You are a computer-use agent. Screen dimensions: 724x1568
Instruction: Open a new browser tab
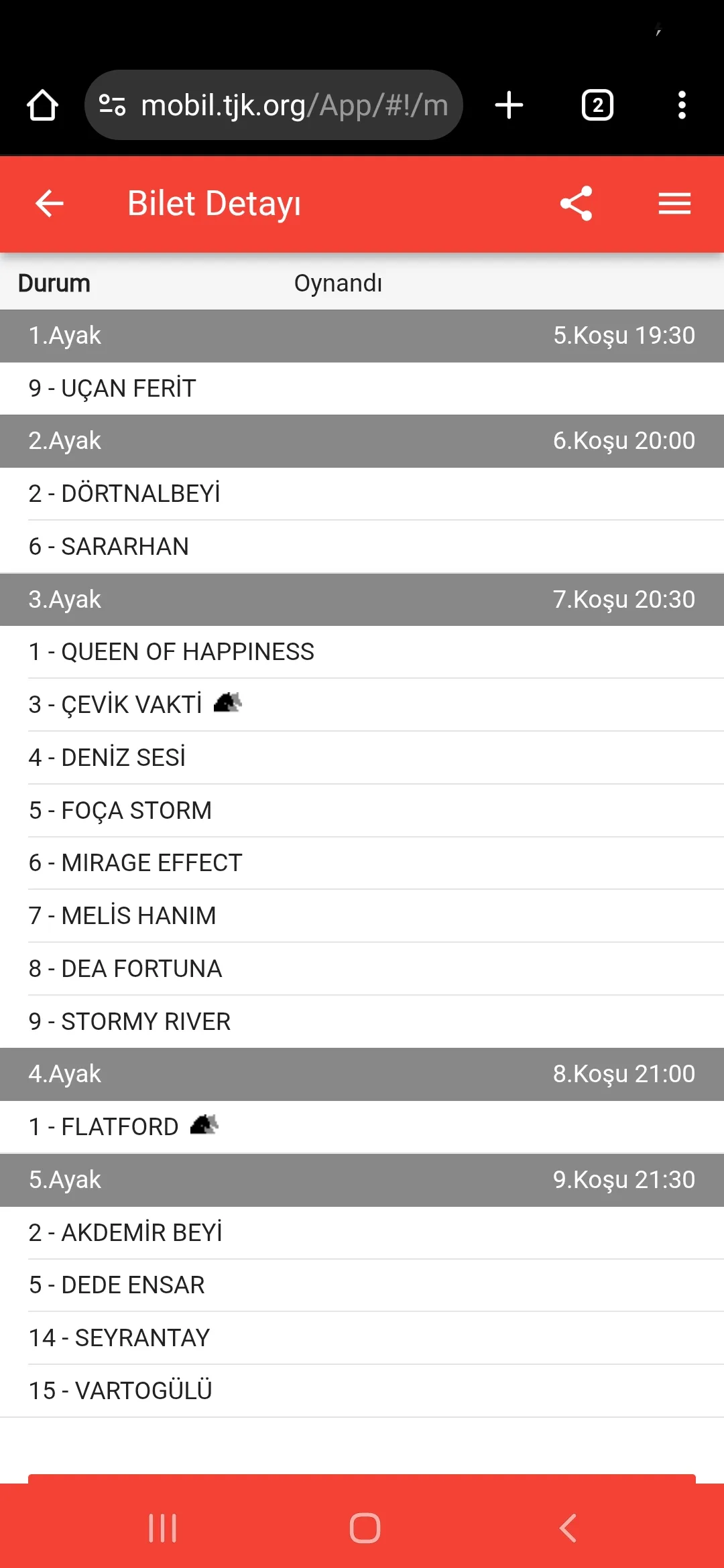[x=509, y=105]
